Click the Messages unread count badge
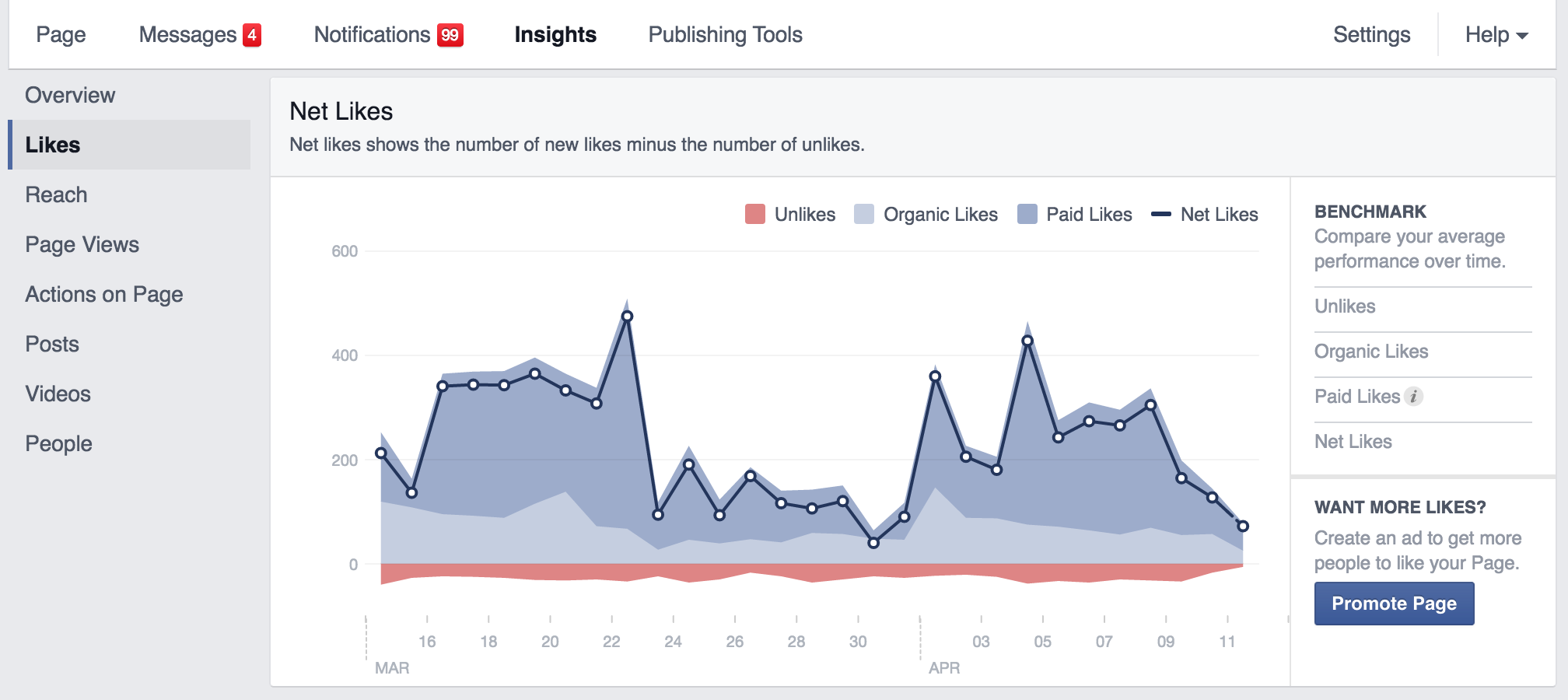 [x=251, y=35]
